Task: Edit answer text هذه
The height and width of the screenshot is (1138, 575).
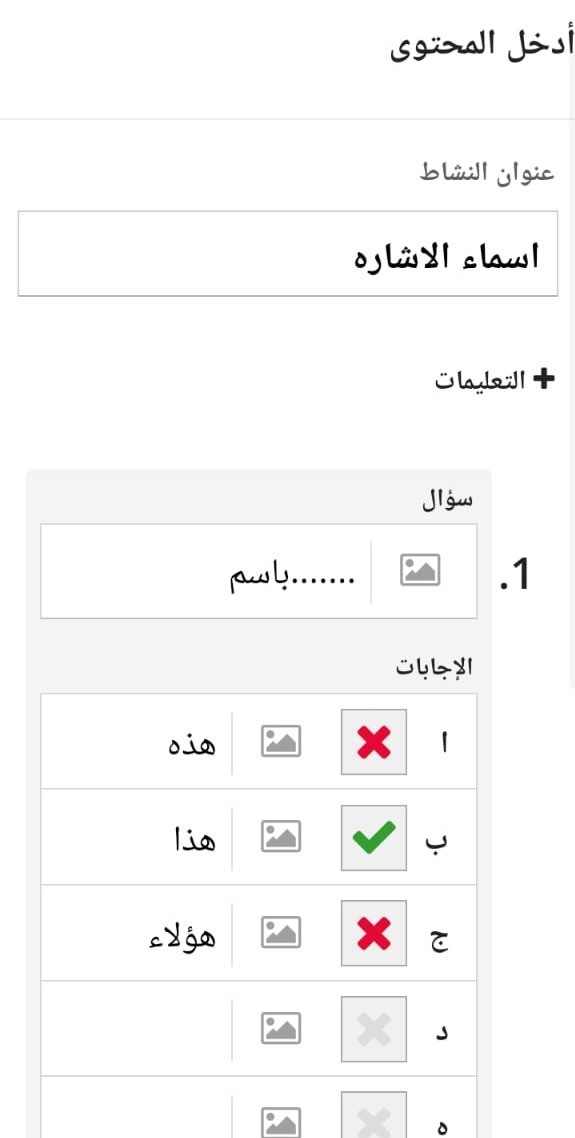Action: coord(137,742)
